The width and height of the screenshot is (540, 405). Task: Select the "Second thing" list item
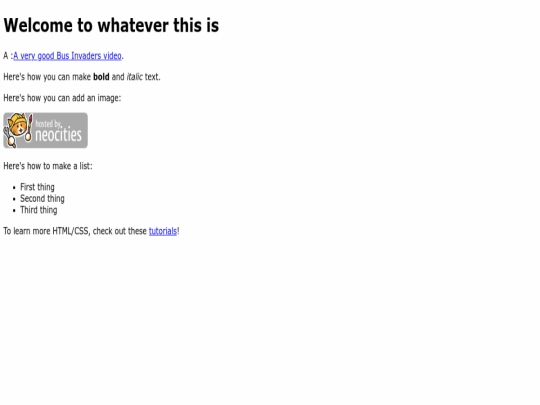(x=42, y=199)
